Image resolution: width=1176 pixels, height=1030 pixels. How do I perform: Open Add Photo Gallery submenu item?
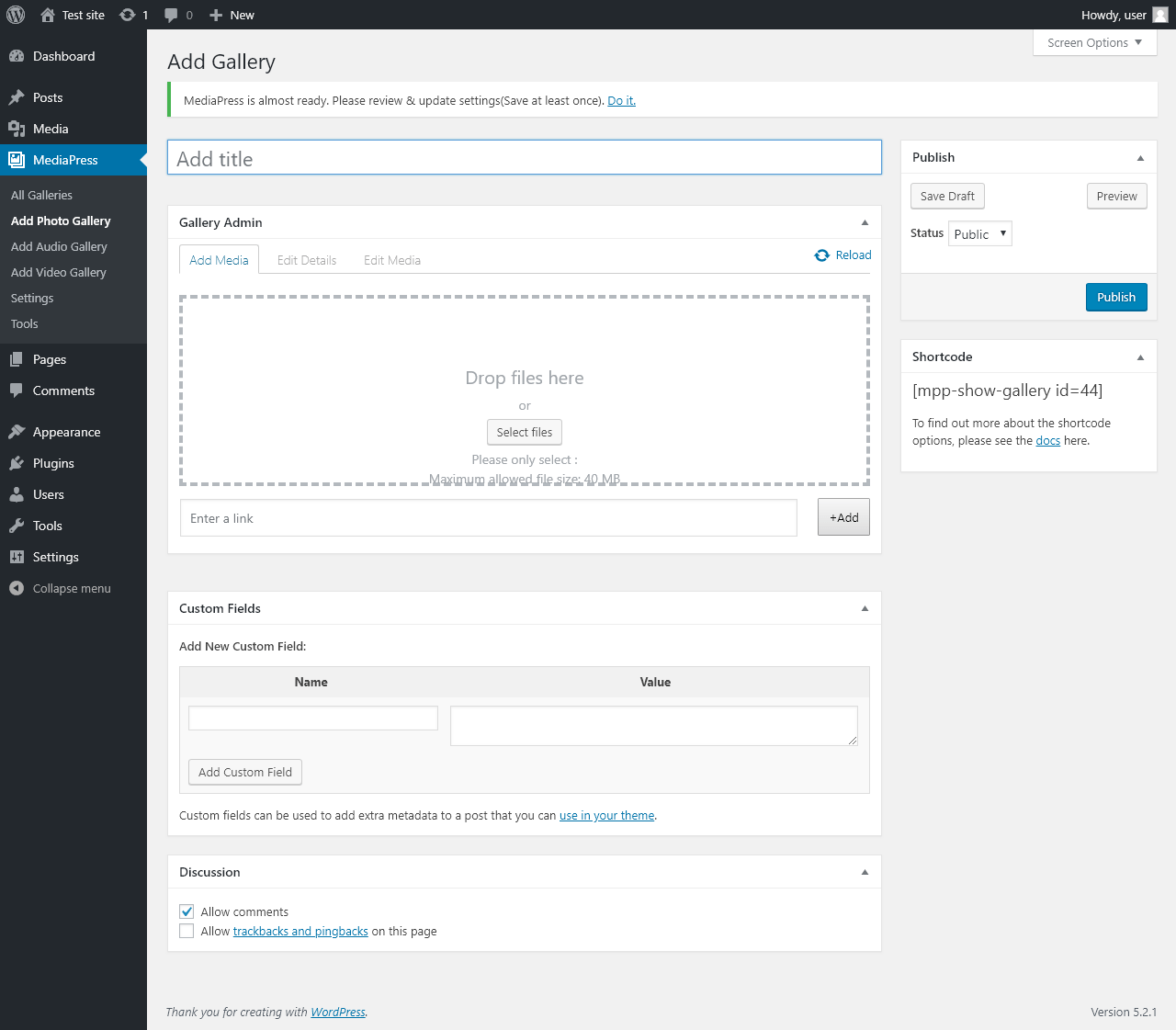coord(61,221)
